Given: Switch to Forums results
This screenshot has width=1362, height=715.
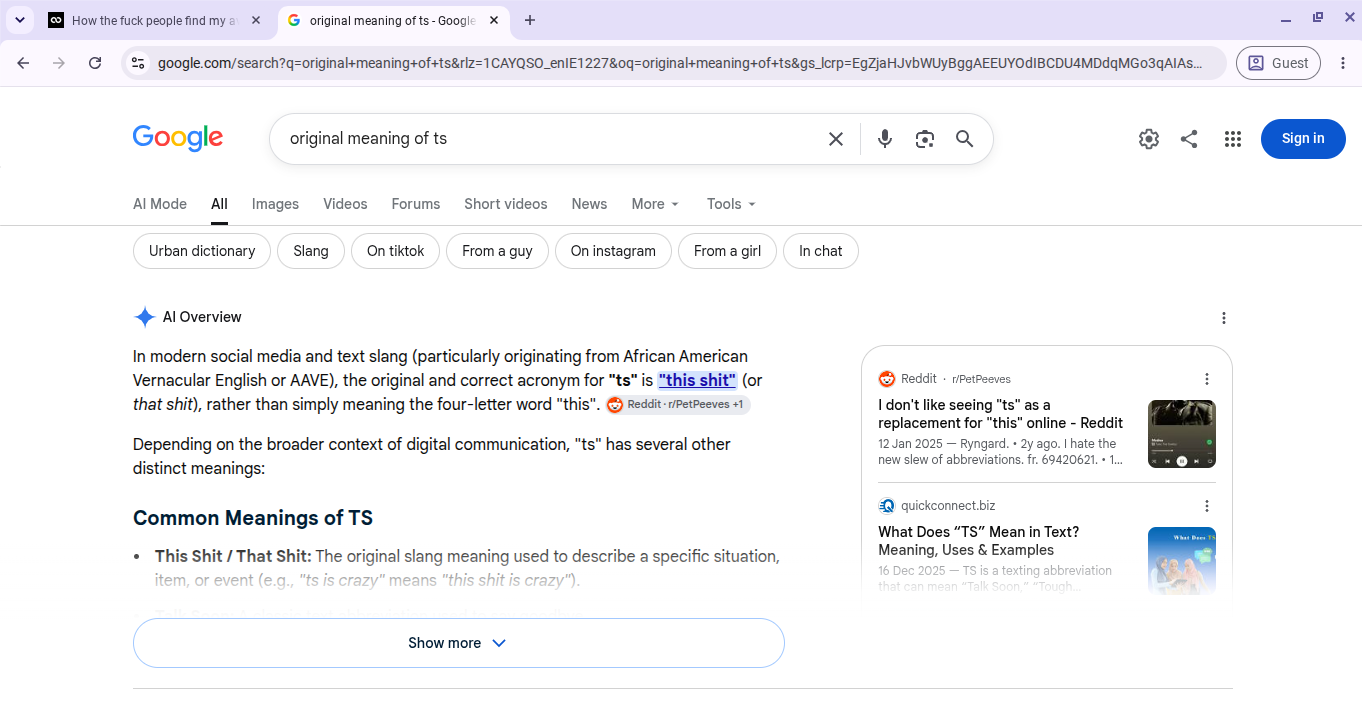Looking at the screenshot, I should click(416, 204).
